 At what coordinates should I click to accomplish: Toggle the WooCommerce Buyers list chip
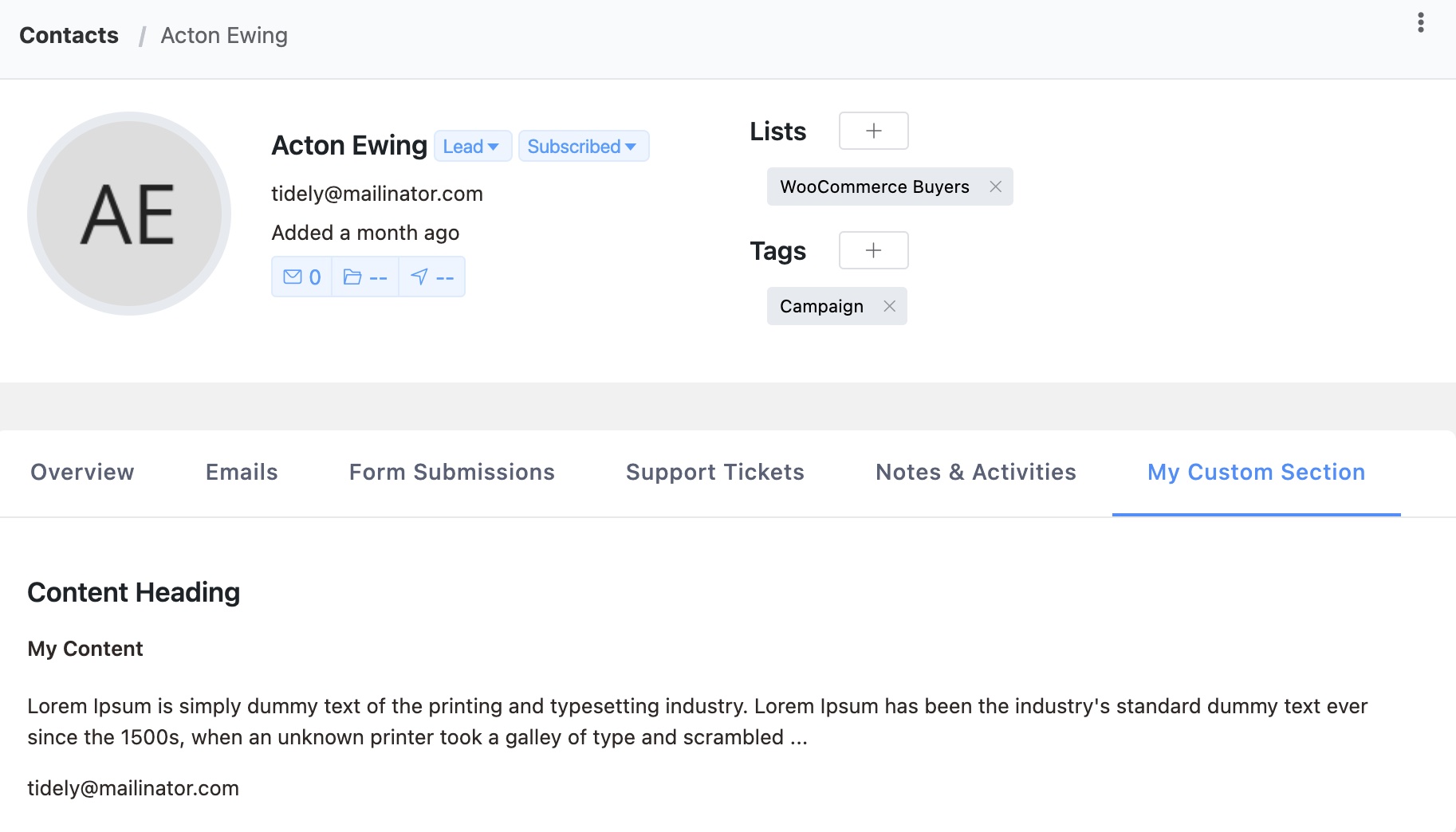point(874,186)
